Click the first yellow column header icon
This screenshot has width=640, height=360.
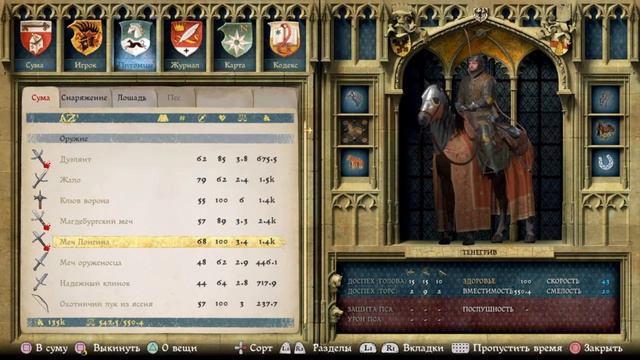(x=163, y=118)
